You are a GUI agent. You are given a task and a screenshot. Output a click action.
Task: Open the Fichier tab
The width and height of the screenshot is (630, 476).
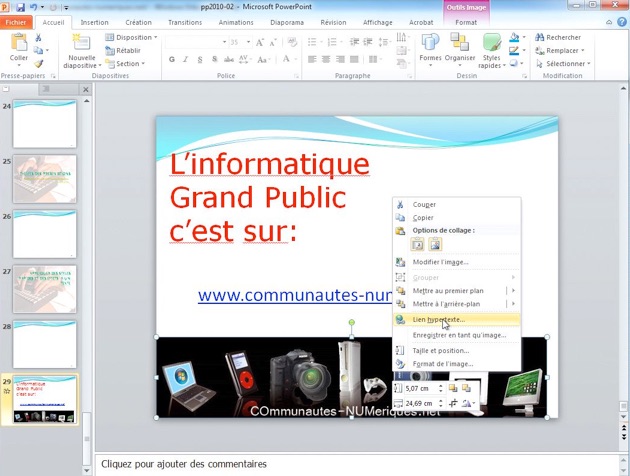16,22
